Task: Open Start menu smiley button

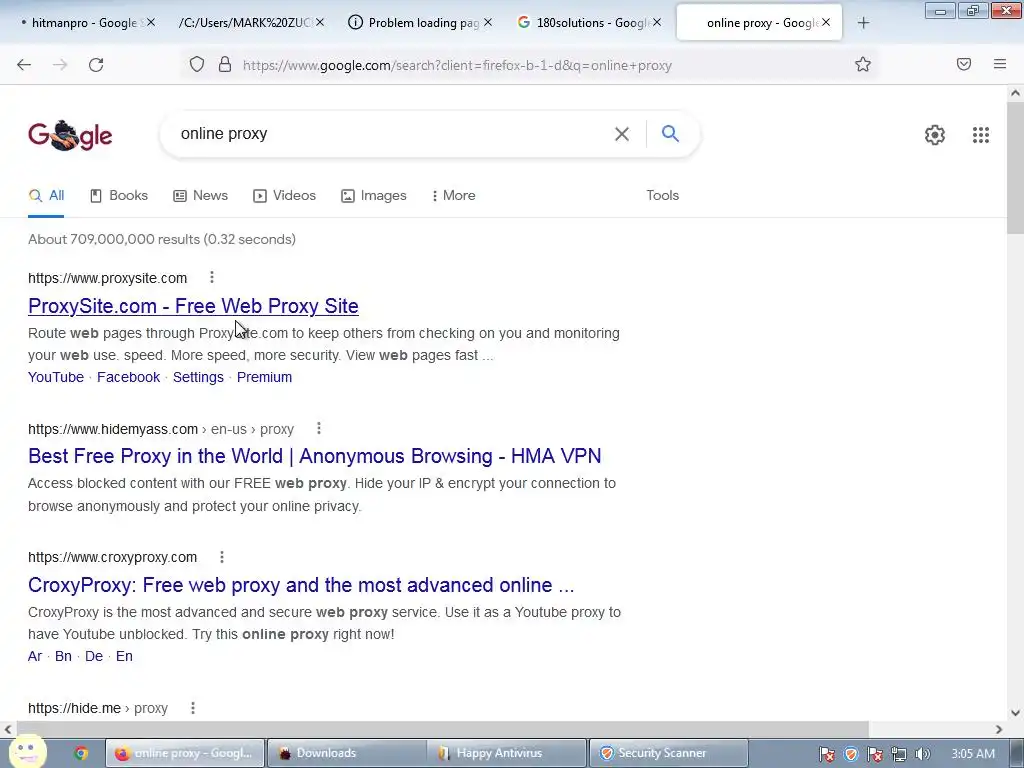Action: [28, 752]
